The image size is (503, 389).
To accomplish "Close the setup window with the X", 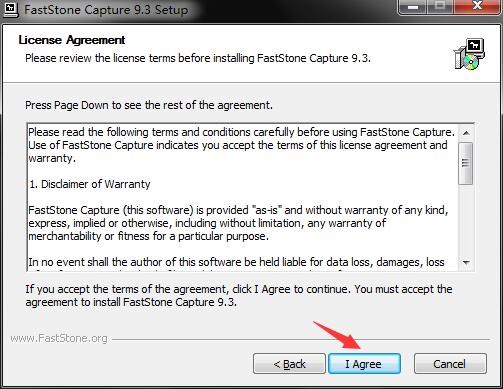I will [x=477, y=7].
